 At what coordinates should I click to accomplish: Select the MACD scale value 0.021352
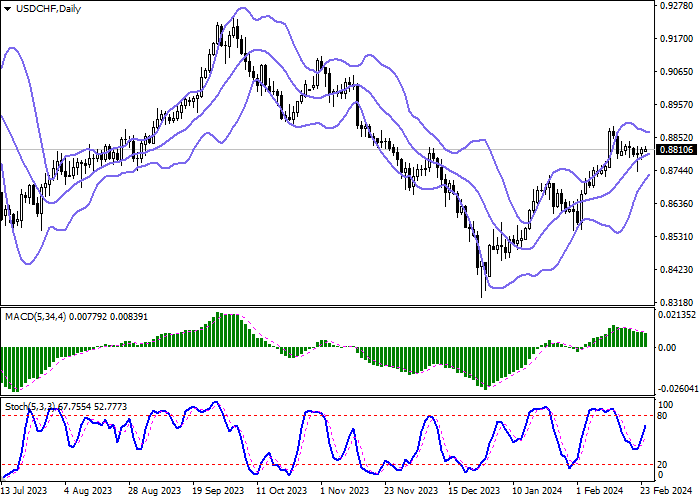click(x=677, y=315)
